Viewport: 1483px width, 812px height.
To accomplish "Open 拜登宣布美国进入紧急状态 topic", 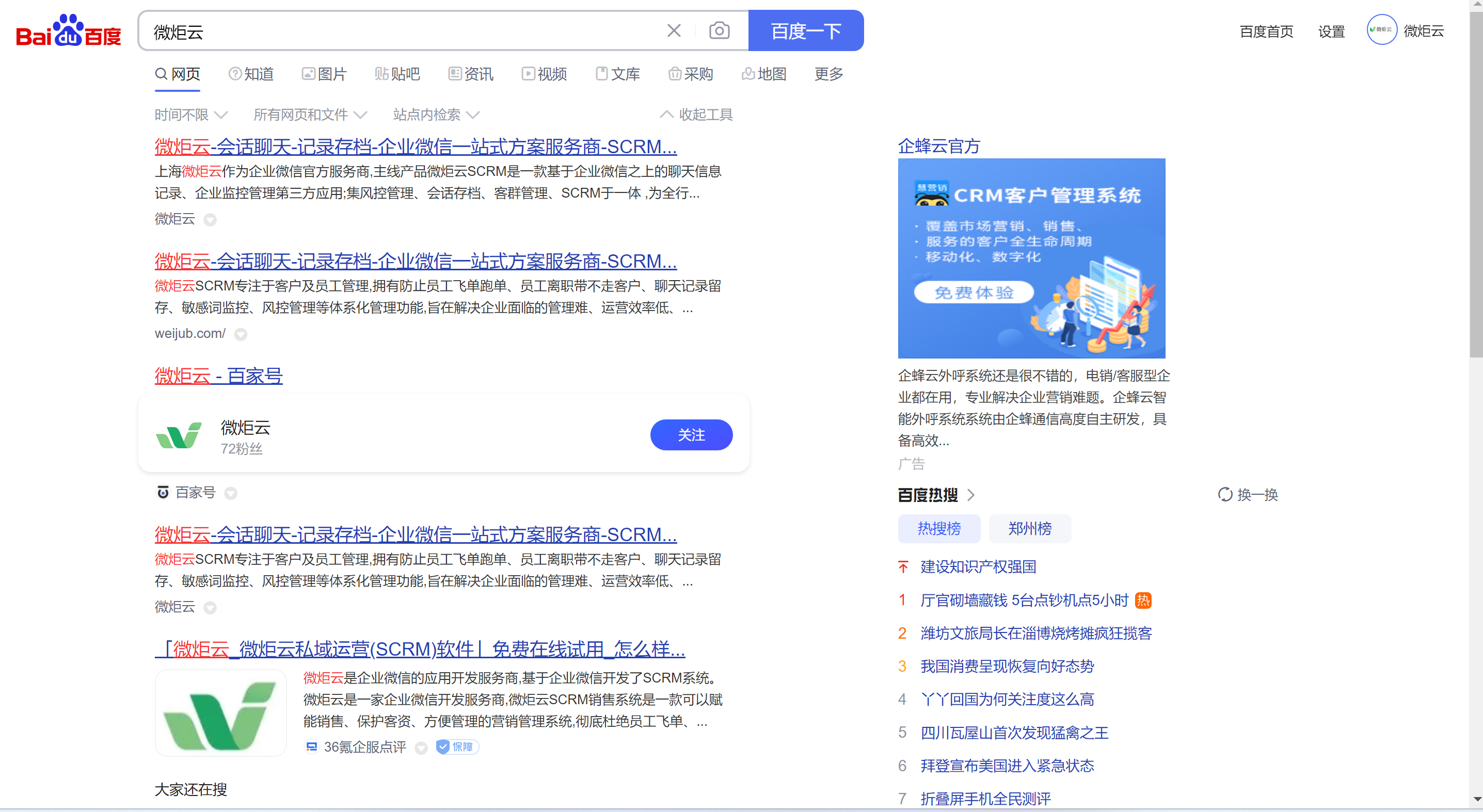I will pyautogui.click(x=1007, y=766).
